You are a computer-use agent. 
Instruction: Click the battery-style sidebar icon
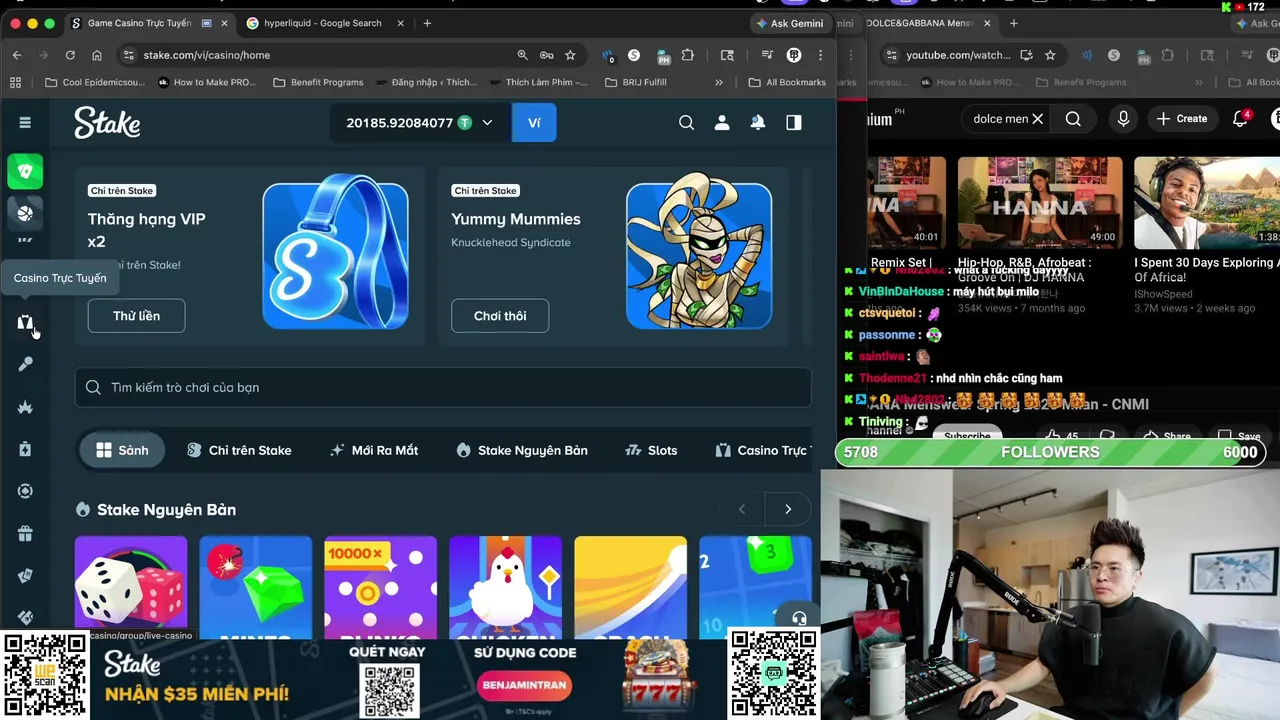(x=25, y=449)
